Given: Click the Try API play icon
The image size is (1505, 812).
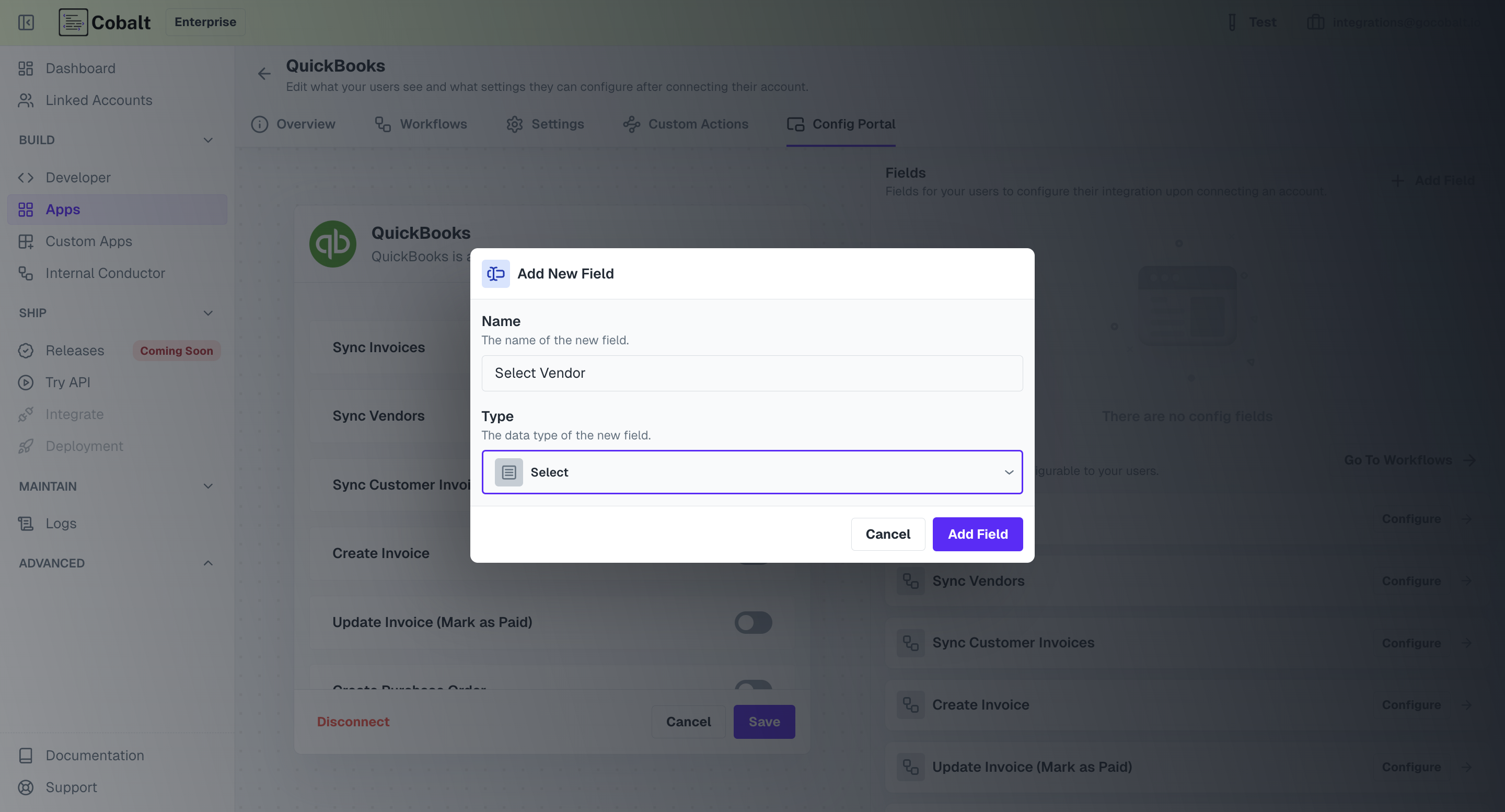Looking at the screenshot, I should 26,382.
